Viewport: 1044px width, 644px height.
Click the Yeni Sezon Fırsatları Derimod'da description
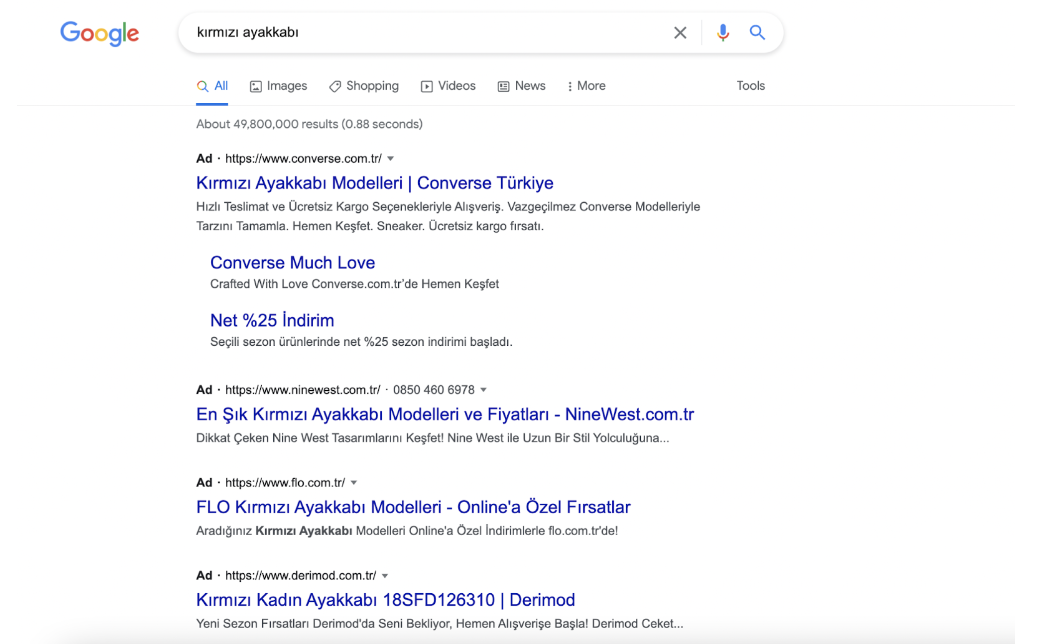point(439,623)
